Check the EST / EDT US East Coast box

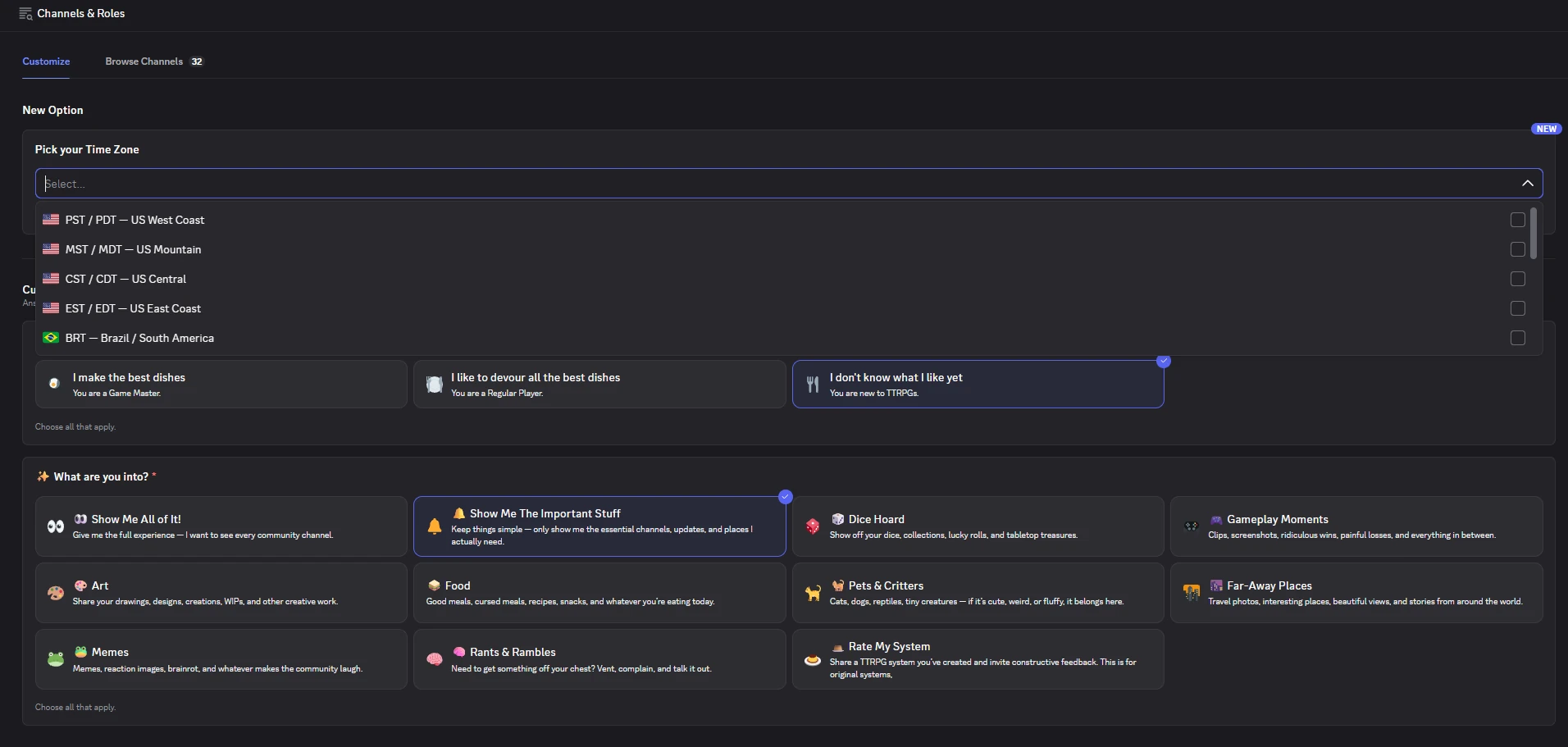[1518, 308]
